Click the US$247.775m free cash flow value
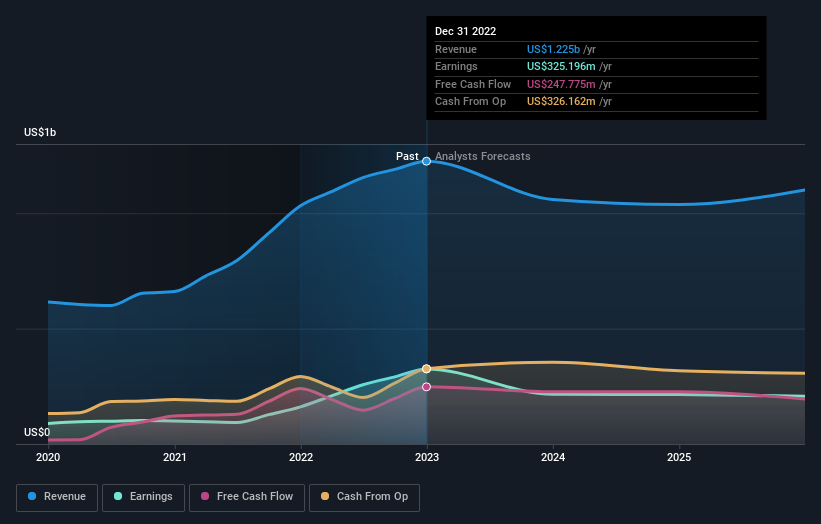The image size is (821, 524). tap(561, 84)
